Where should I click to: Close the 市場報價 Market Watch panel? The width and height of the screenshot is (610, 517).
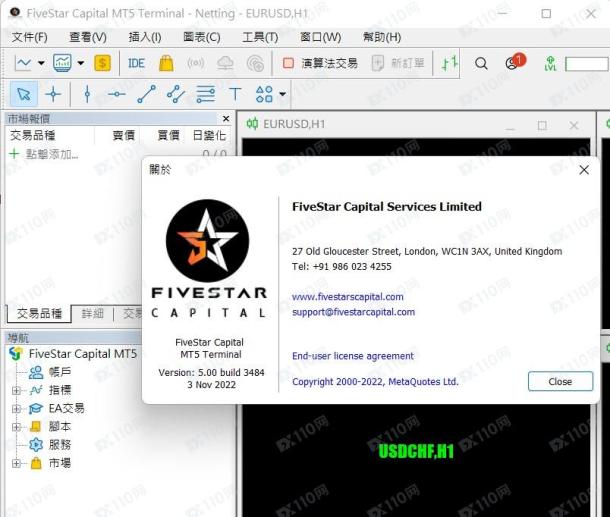(x=226, y=118)
